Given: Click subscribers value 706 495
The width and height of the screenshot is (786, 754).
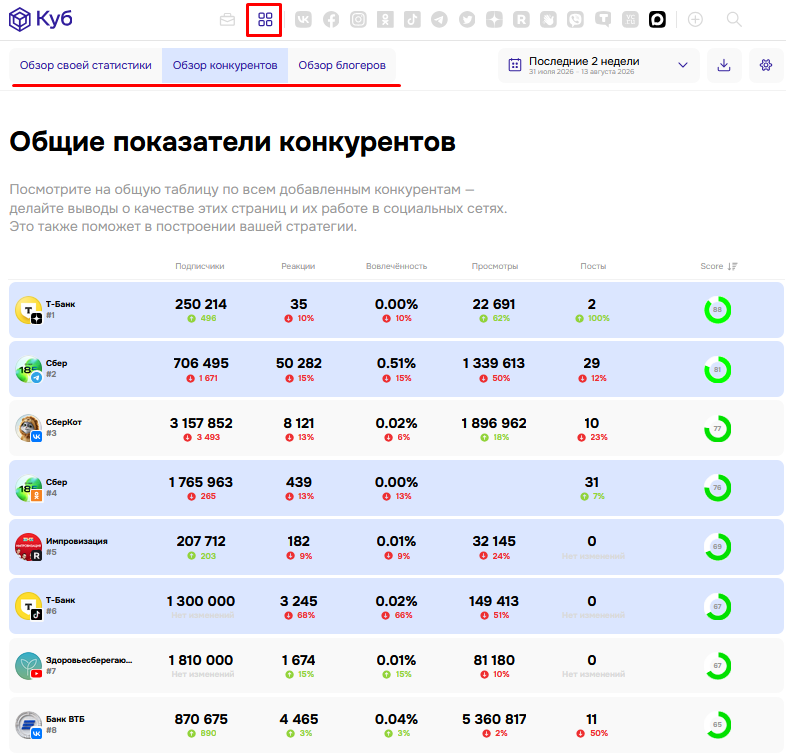Looking at the screenshot, I should (x=201, y=363).
